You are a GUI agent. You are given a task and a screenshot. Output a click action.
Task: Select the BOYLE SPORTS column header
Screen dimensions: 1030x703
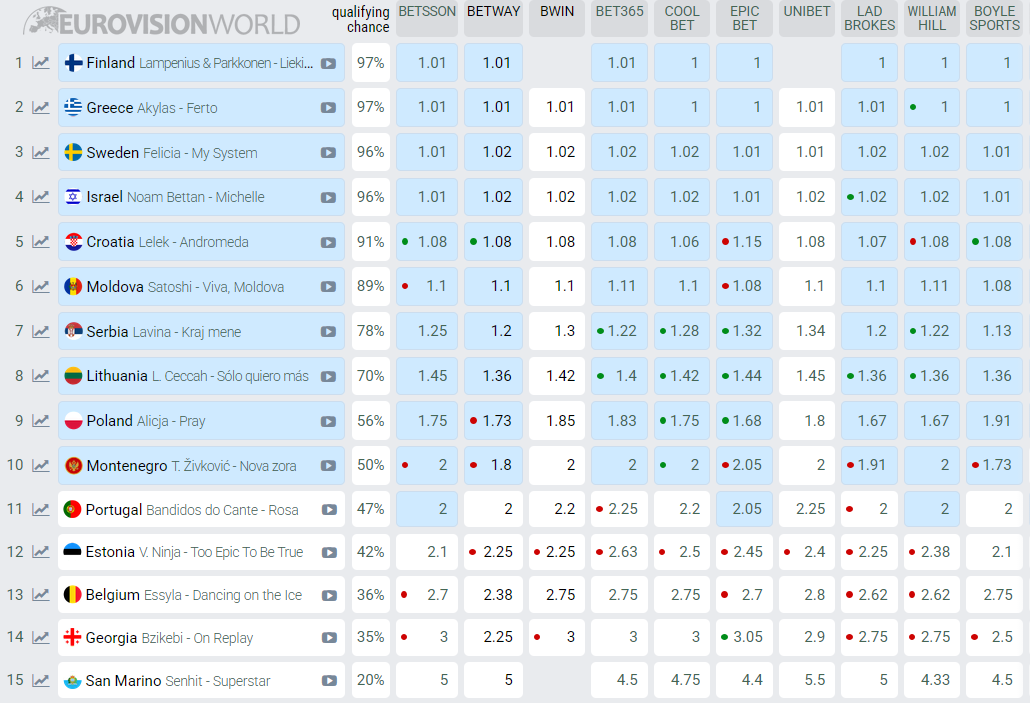[995, 18]
